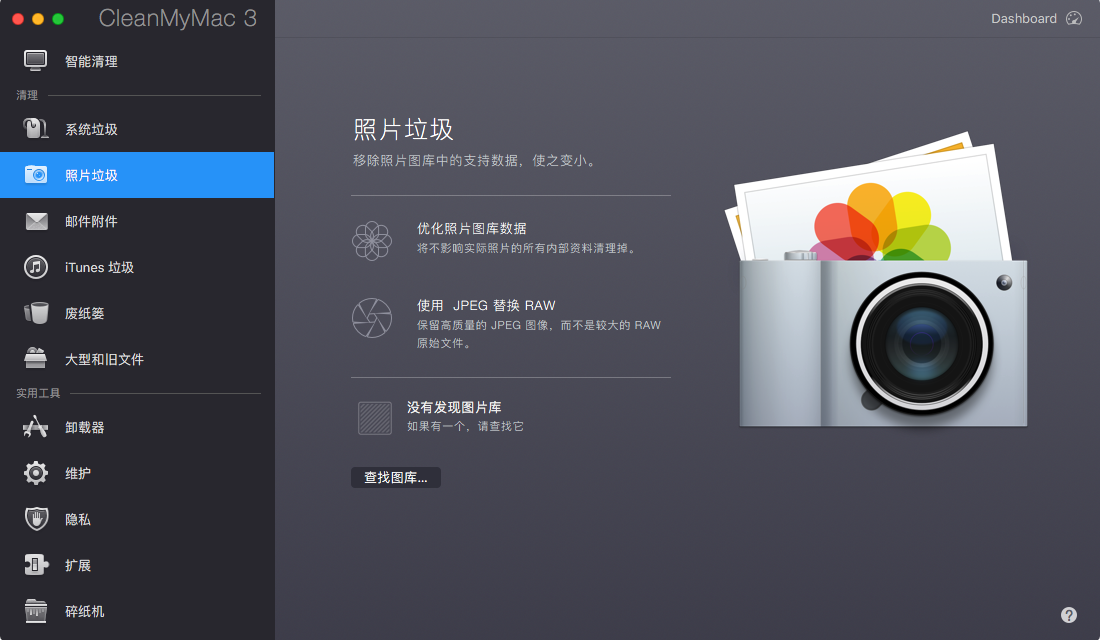Click the JPEG 替换 RAW aperture icon
This screenshot has width=1100, height=640.
372,318
